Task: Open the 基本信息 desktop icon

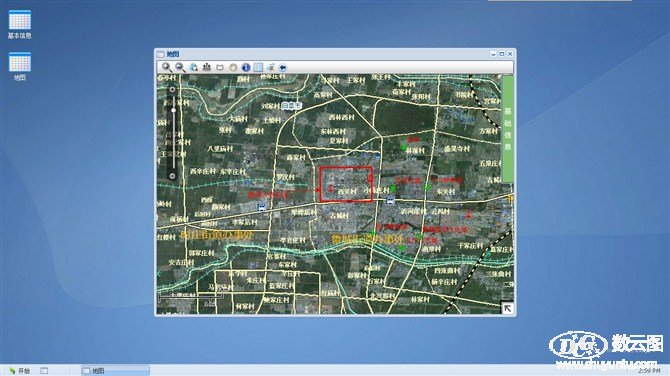Action: tap(20, 24)
